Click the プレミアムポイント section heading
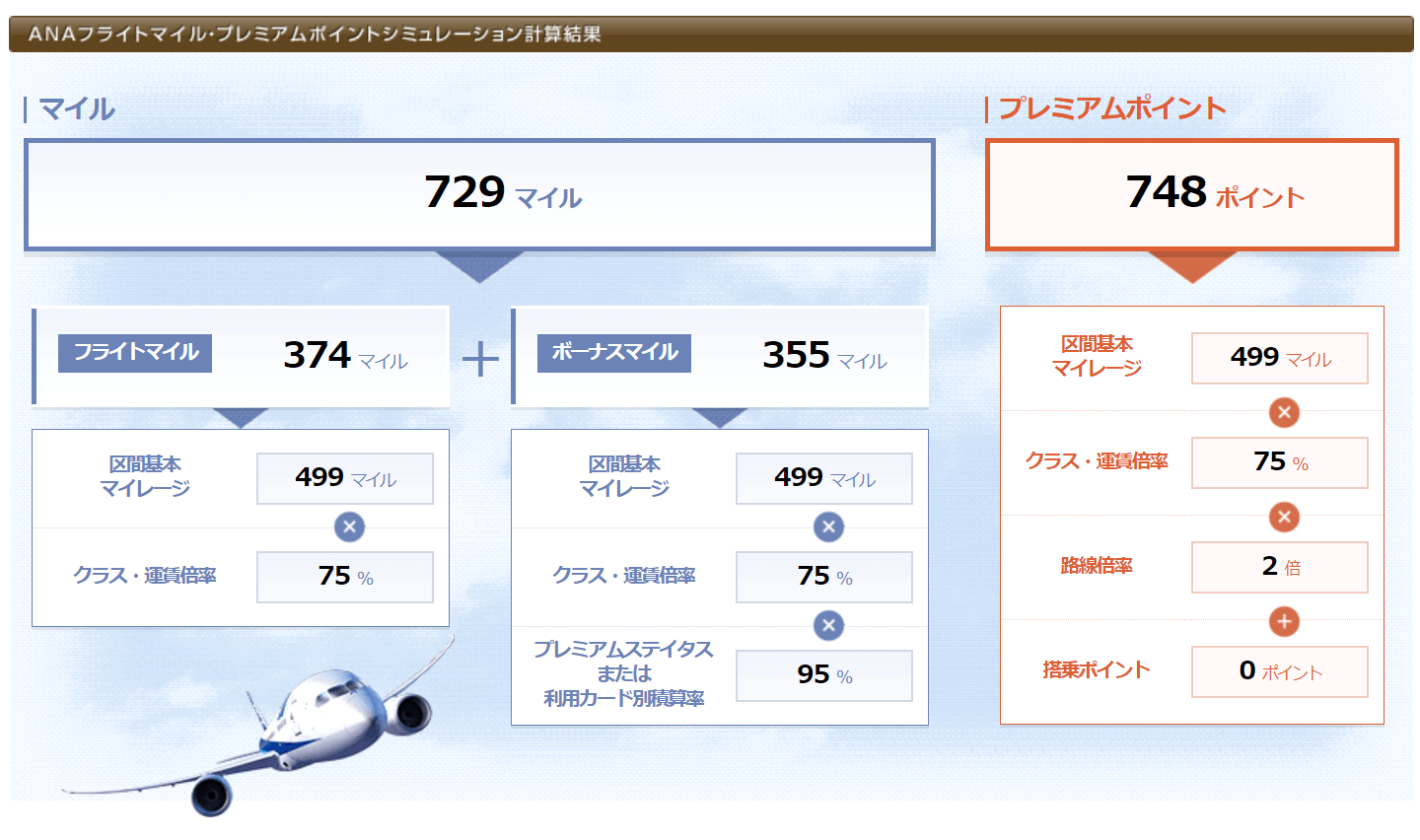This screenshot has width=1420, height=840. click(x=1111, y=108)
